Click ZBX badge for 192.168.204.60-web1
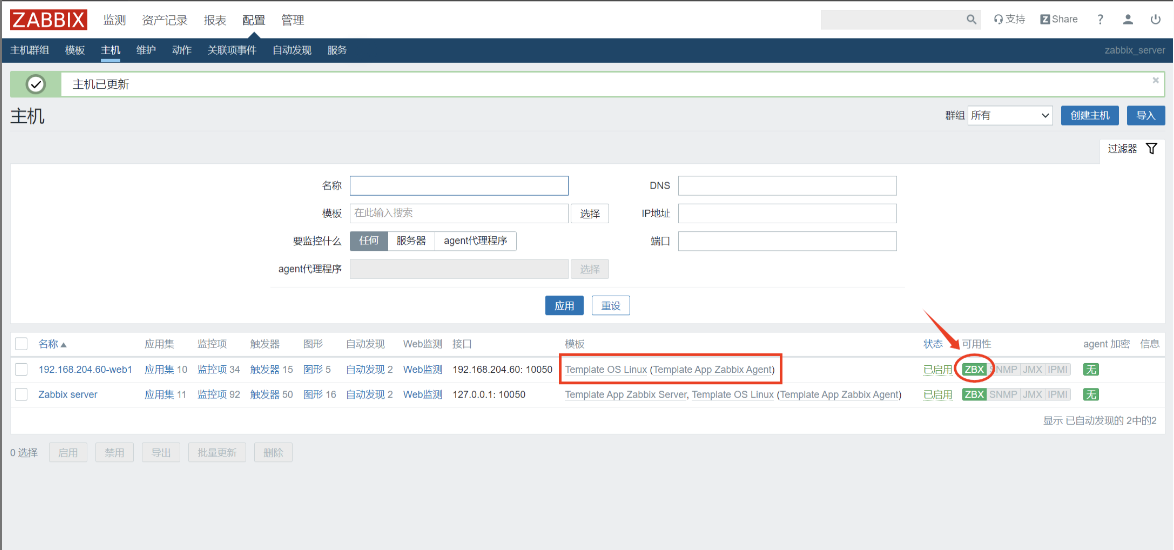This screenshot has width=1174, height=550. [974, 370]
